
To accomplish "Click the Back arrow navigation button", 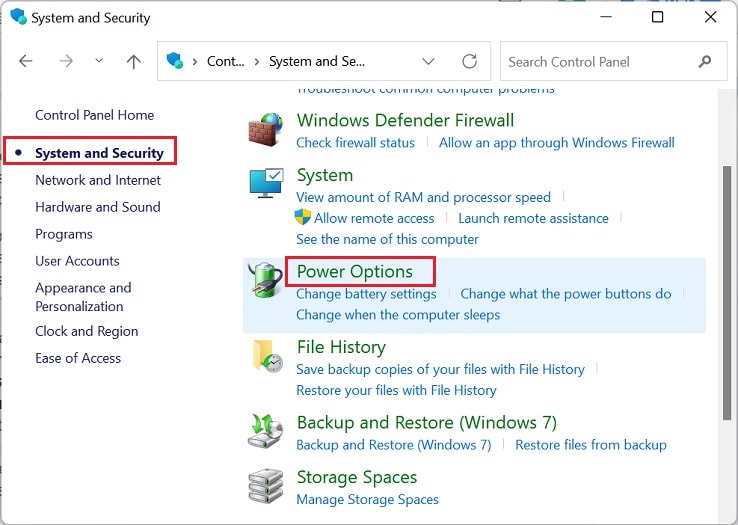I will tap(26, 61).
